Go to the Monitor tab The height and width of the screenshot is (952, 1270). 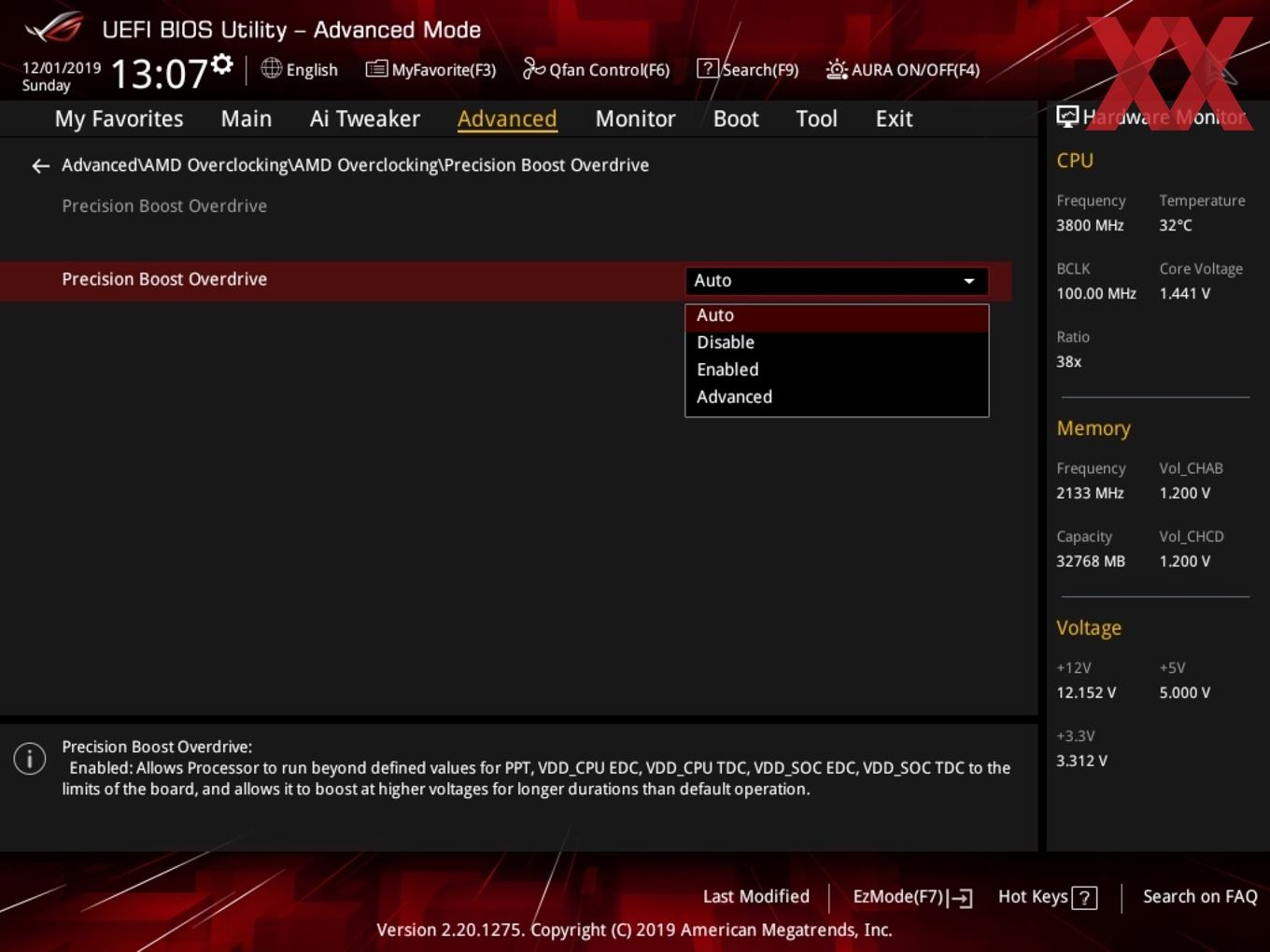point(635,119)
